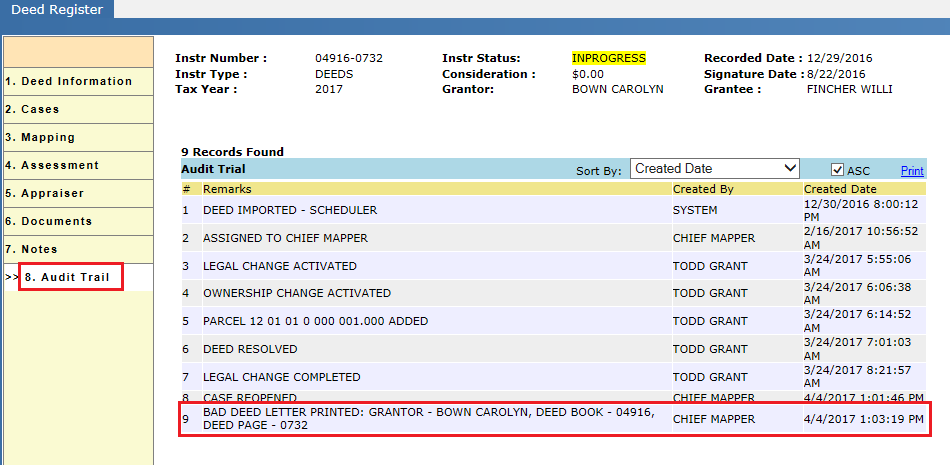
Task: Toggle the ASC sort order checkbox
Action: (x=837, y=170)
